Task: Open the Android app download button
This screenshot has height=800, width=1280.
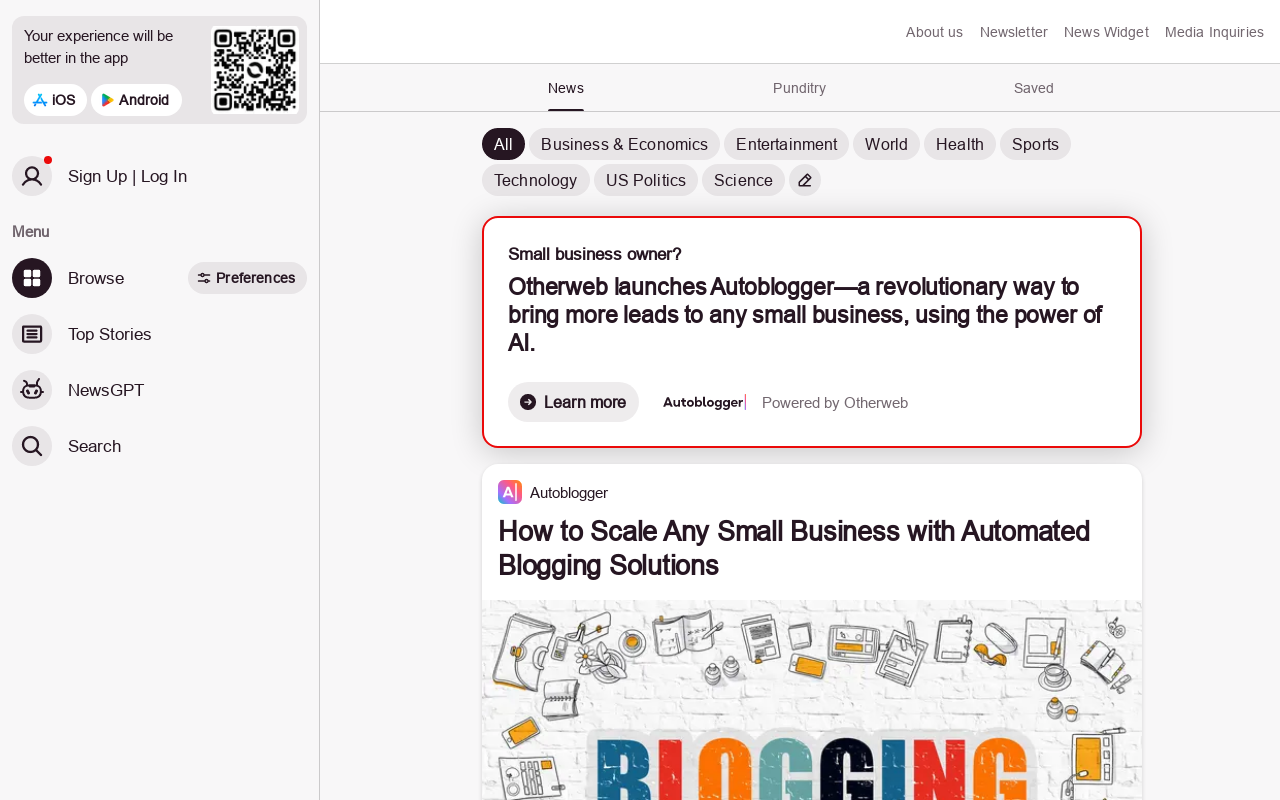Action: (136, 100)
